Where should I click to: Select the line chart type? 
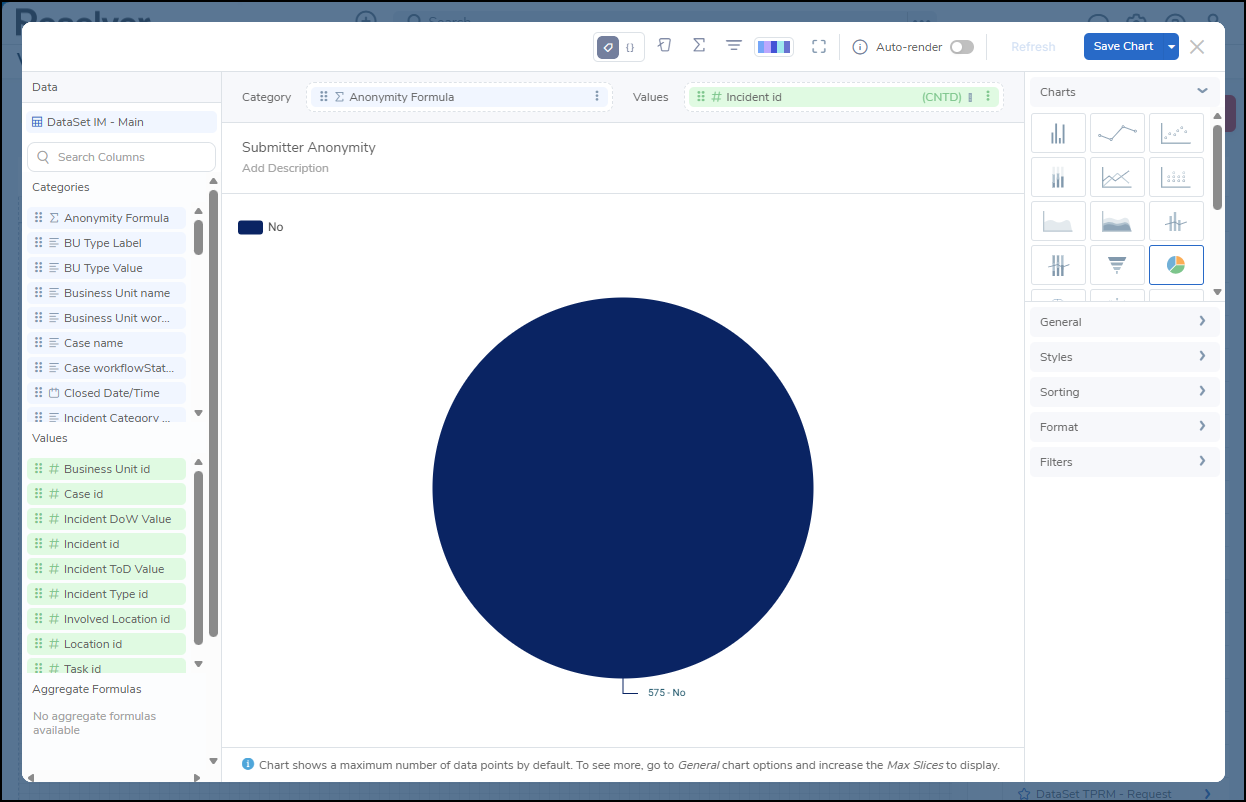[x=1117, y=133]
